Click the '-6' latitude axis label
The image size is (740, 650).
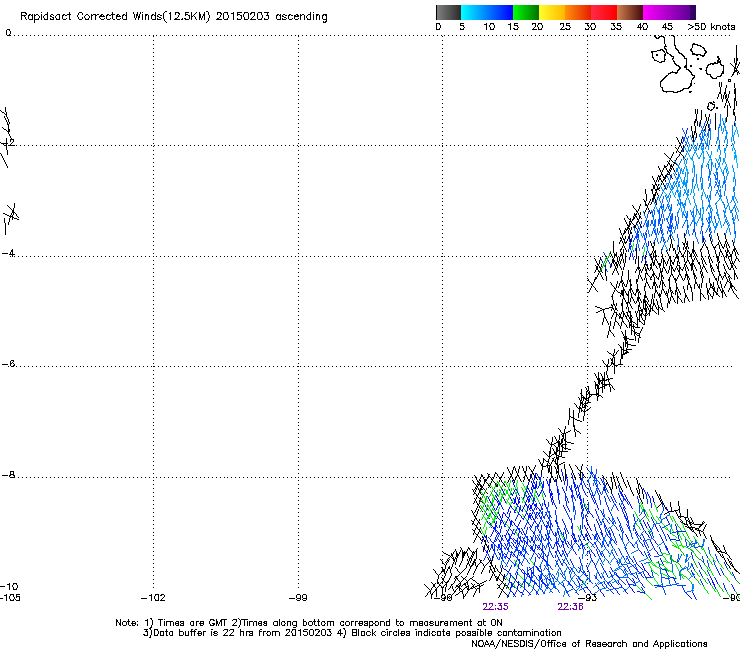point(8,364)
